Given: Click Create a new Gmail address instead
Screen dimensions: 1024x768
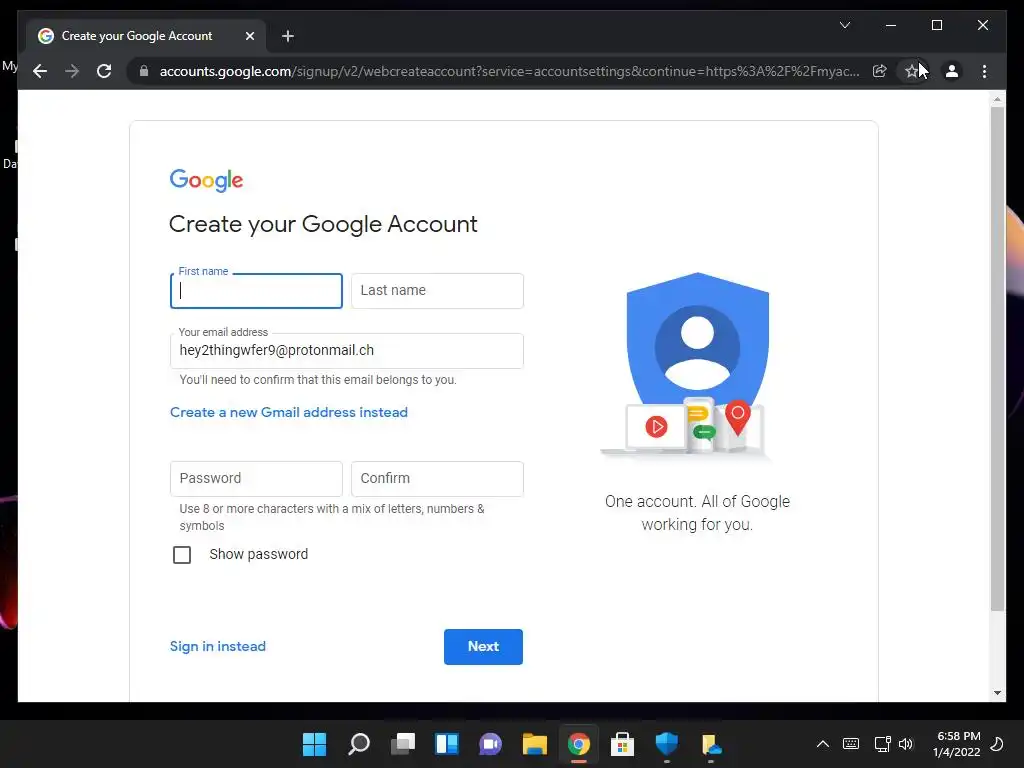Looking at the screenshot, I should click(x=289, y=412).
